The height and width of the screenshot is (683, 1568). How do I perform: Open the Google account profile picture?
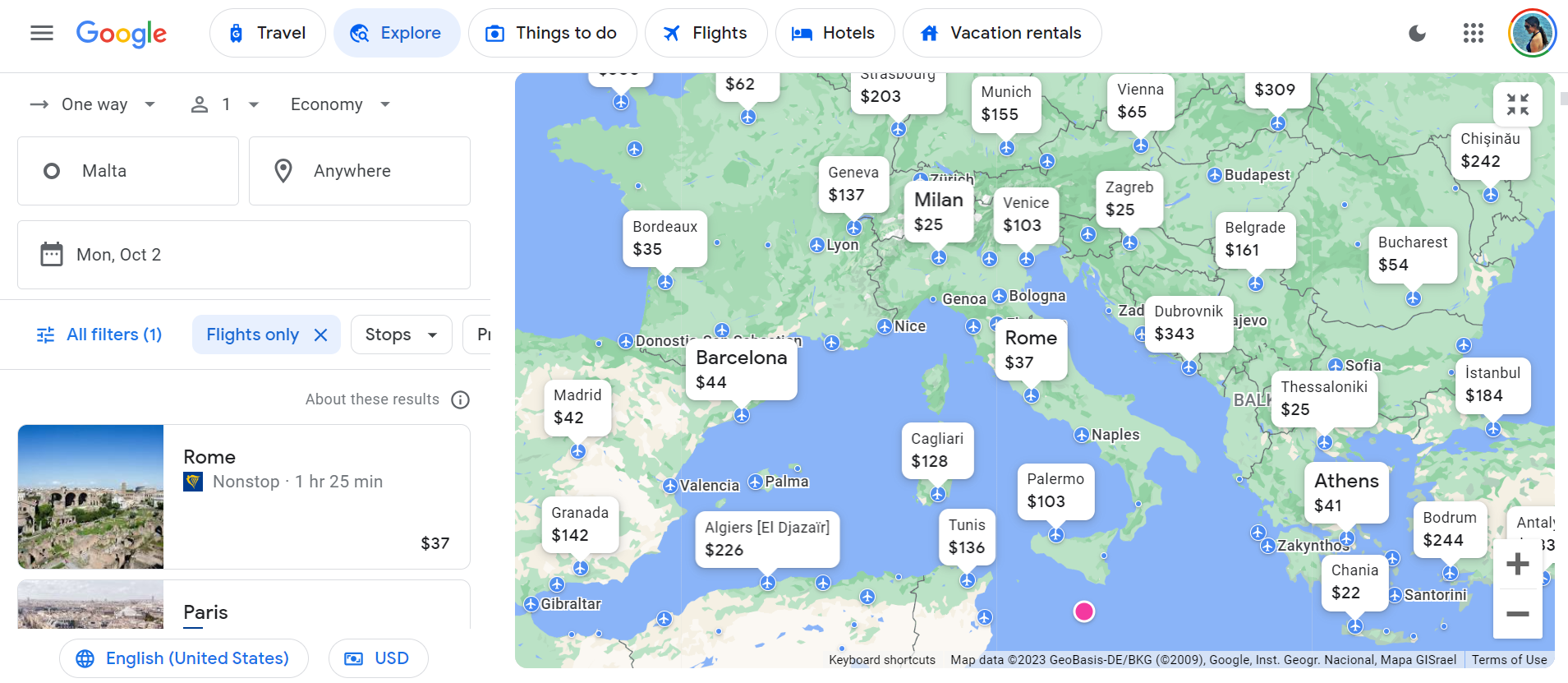click(1533, 33)
